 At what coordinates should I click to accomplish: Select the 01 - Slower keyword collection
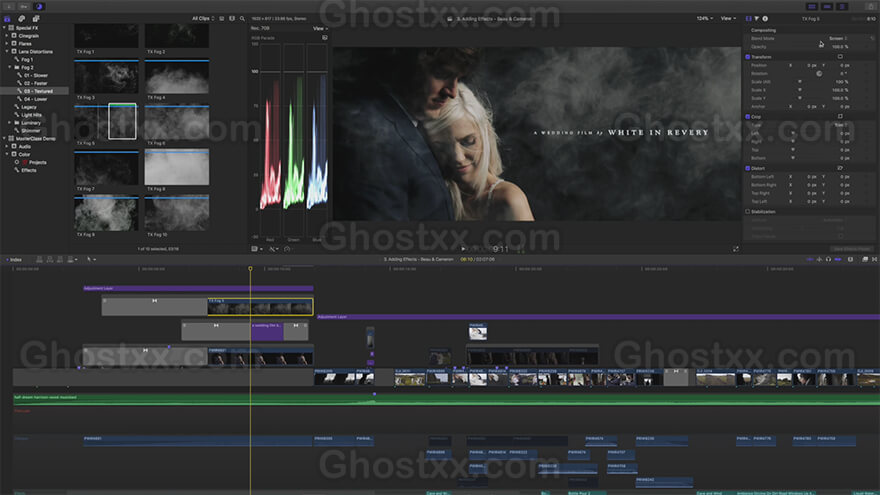click(35, 75)
